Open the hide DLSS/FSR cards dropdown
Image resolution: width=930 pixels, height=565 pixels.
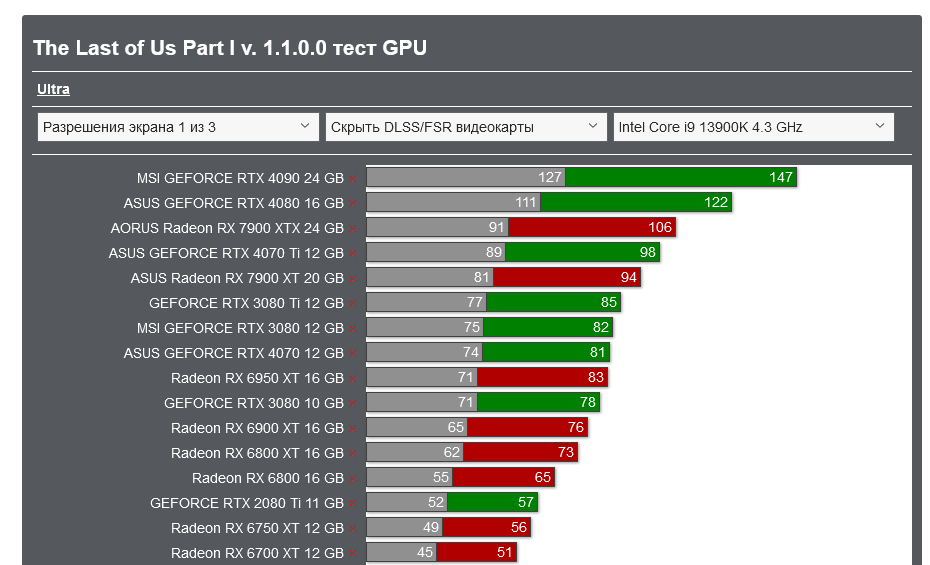(466, 127)
